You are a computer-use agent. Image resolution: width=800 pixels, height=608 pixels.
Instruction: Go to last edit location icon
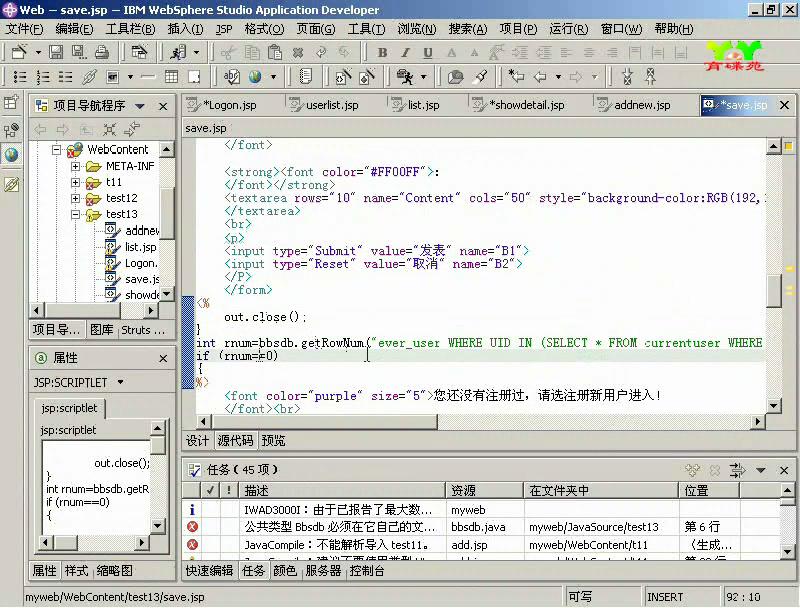point(516,77)
